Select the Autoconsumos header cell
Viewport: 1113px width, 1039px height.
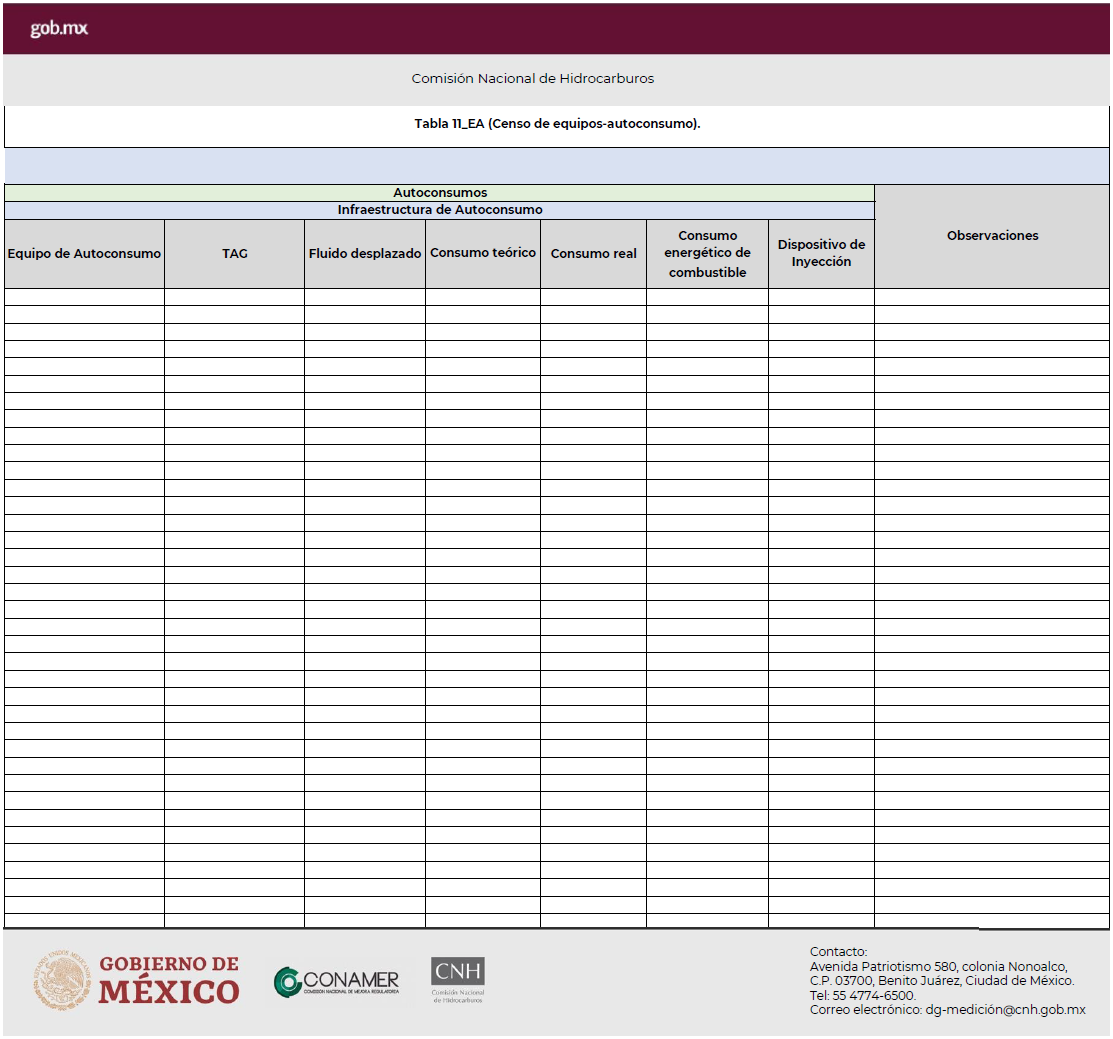coord(439,193)
